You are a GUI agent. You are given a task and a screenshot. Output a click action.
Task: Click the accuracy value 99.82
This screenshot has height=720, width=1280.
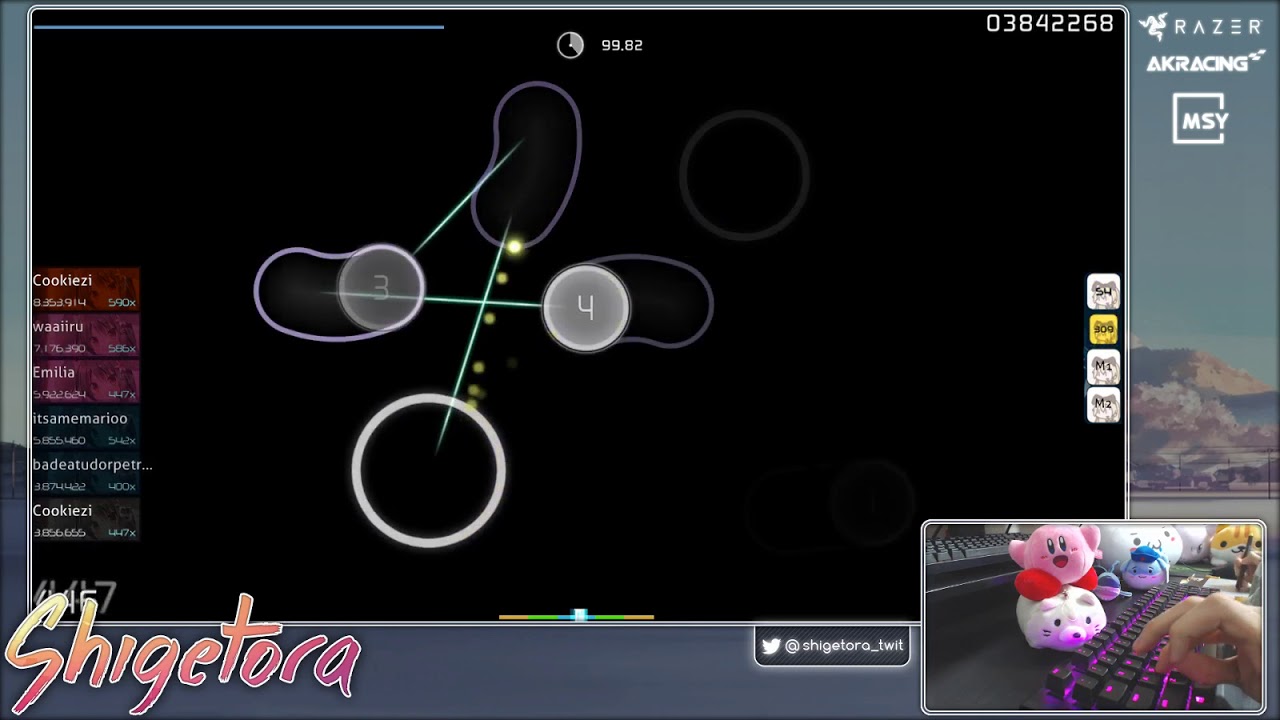(622, 45)
